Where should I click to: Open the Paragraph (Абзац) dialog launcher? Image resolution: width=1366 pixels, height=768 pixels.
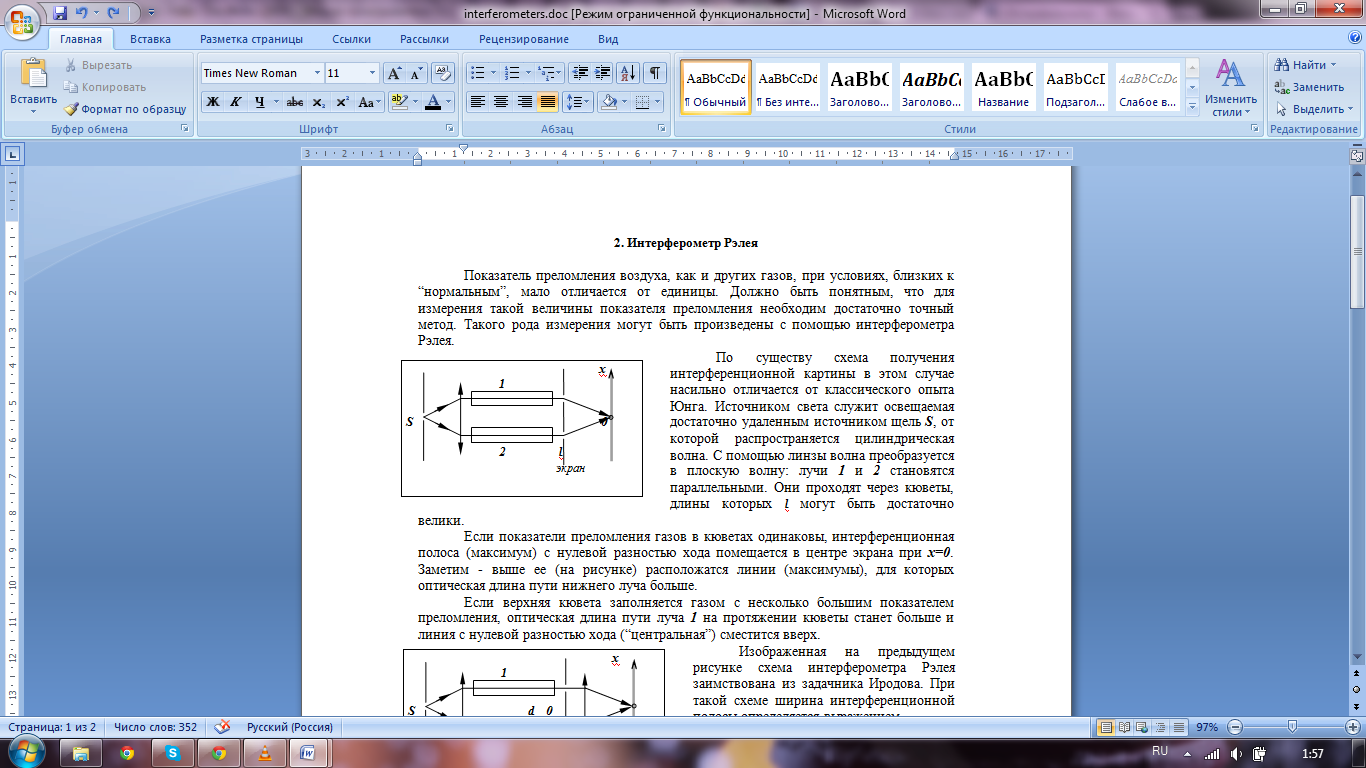click(x=661, y=129)
